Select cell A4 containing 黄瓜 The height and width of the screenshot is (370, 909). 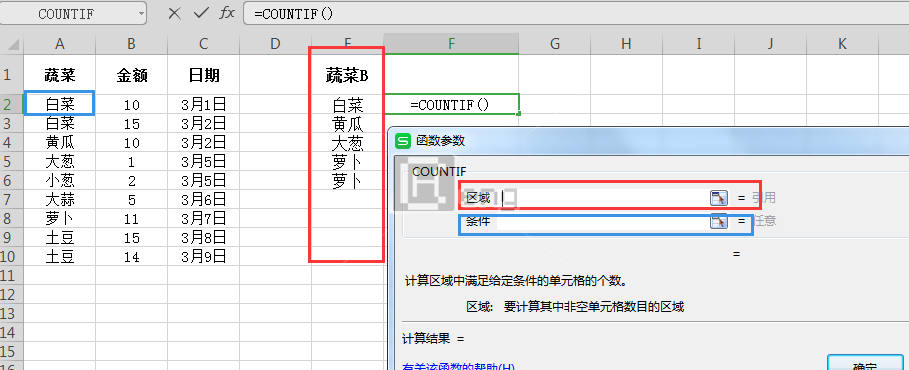60,142
